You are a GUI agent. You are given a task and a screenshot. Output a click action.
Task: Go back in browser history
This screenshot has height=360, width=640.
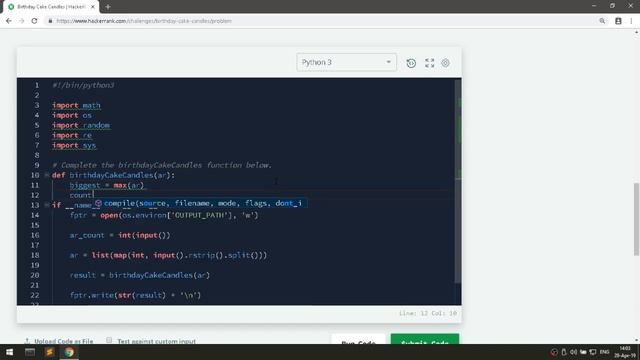click(x=9, y=21)
